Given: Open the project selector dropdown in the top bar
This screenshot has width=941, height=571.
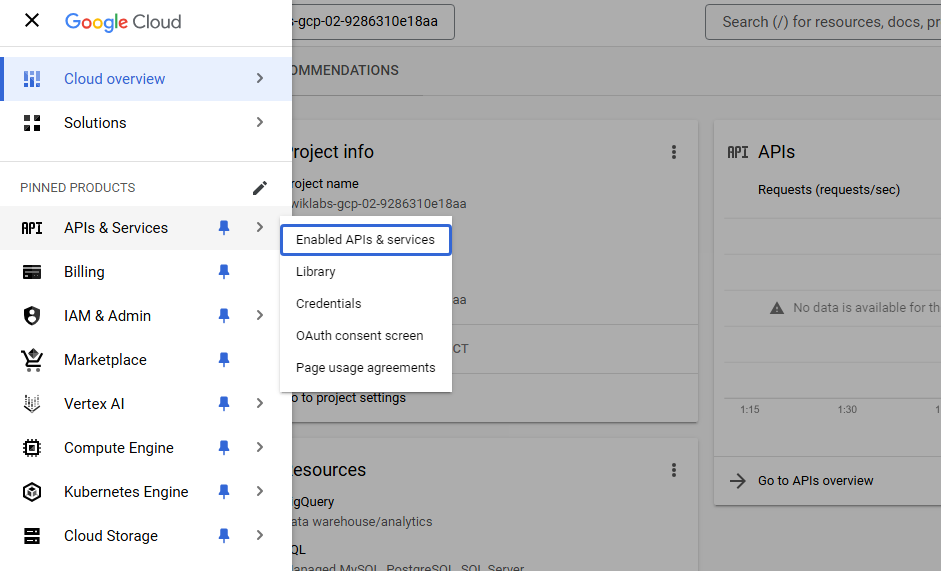Looking at the screenshot, I should (x=373, y=22).
